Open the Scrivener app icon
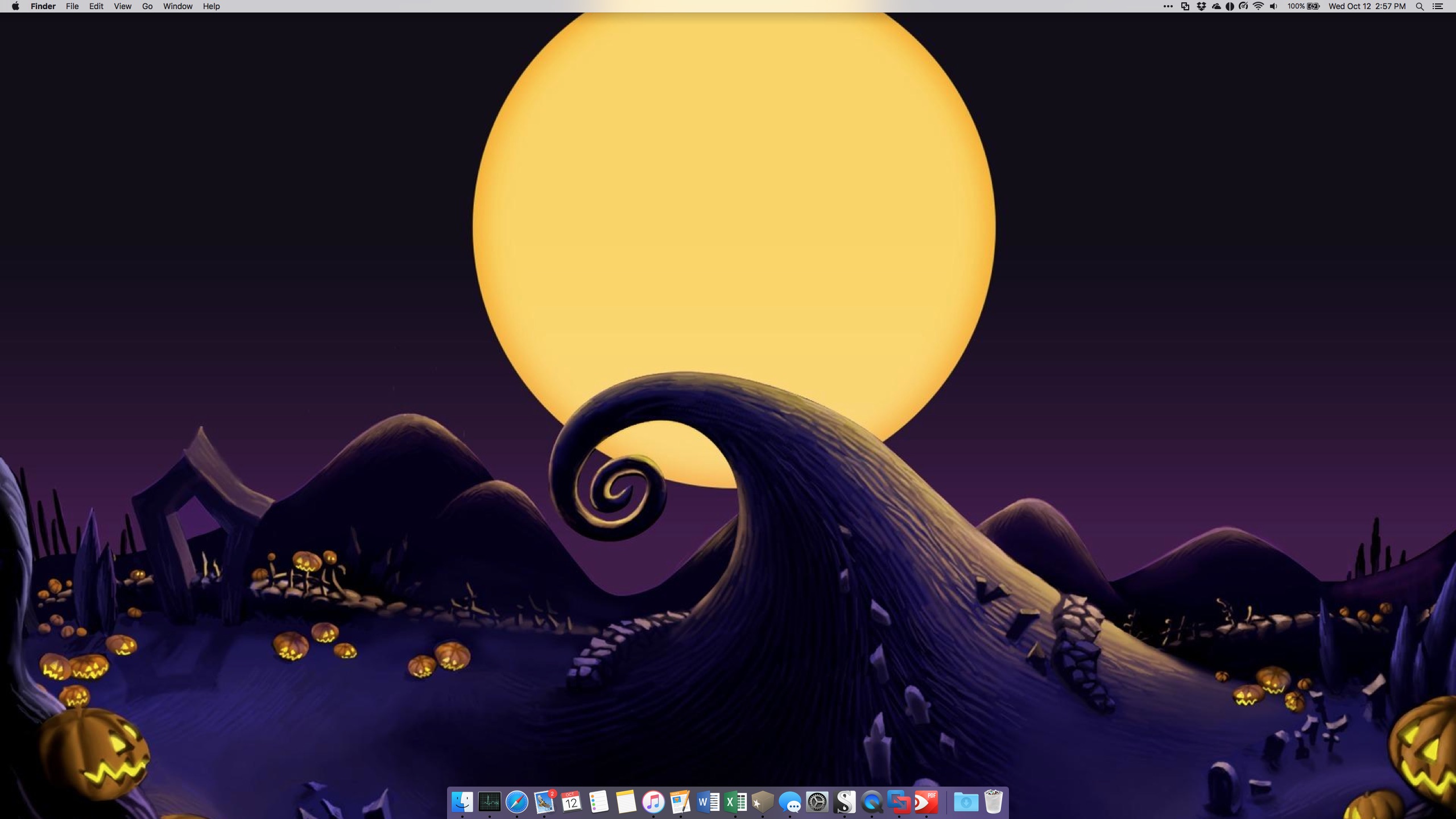 845,803
